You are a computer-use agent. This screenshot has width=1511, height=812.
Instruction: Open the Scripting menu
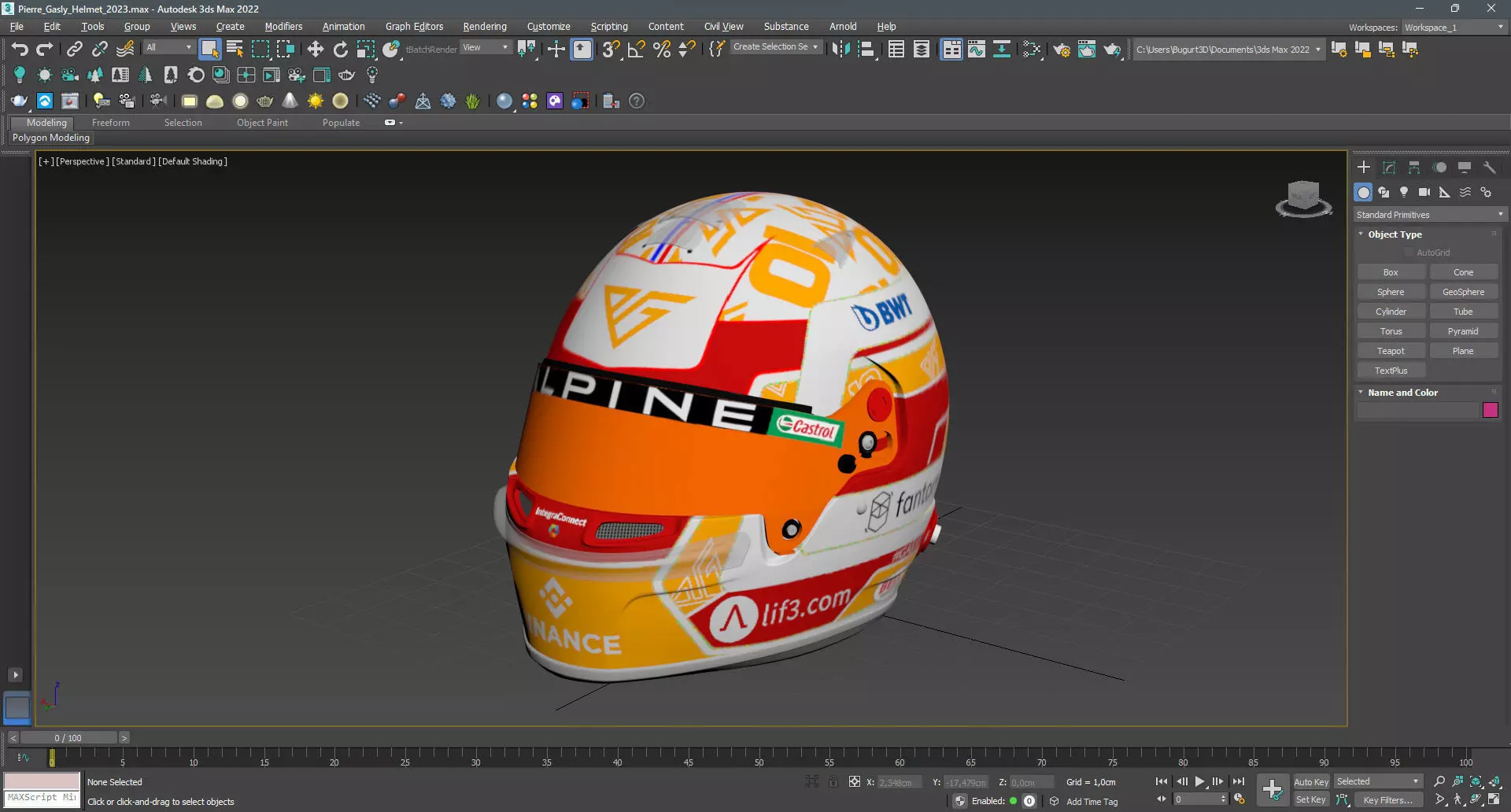[x=609, y=27]
